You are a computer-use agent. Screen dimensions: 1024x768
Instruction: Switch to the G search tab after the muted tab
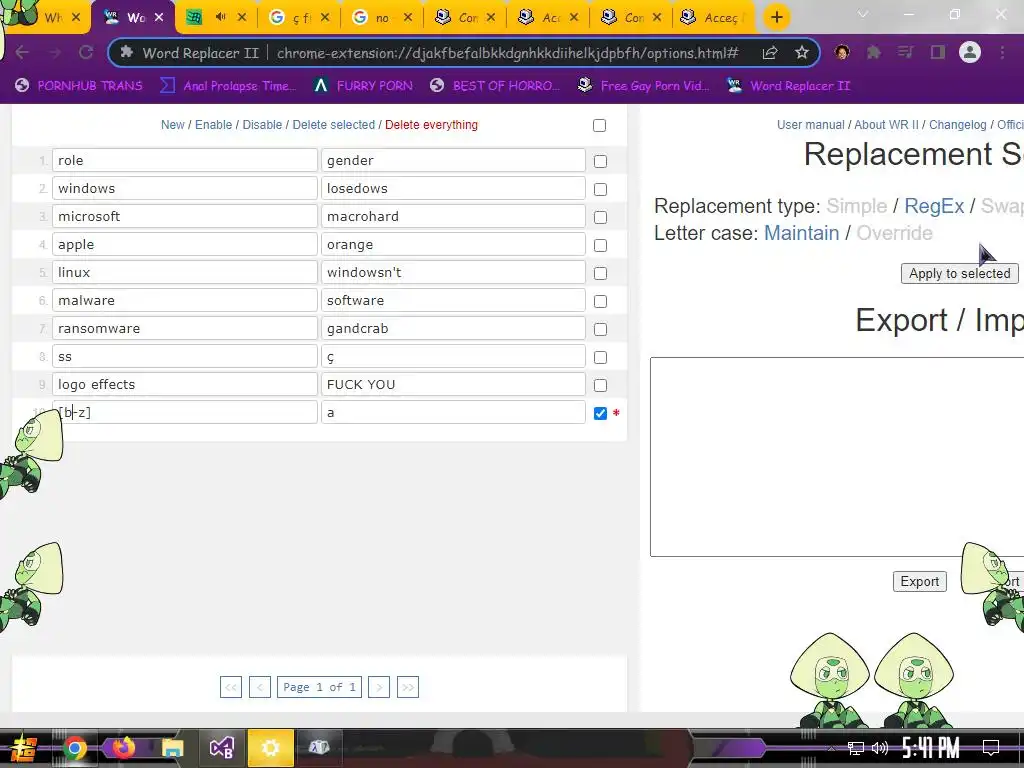(299, 18)
